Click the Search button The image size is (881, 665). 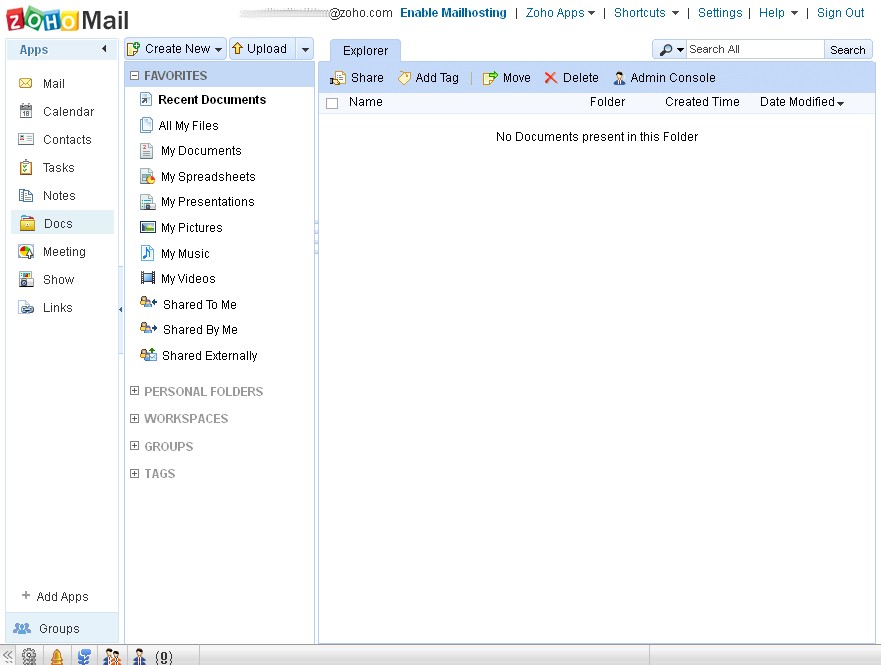848,49
